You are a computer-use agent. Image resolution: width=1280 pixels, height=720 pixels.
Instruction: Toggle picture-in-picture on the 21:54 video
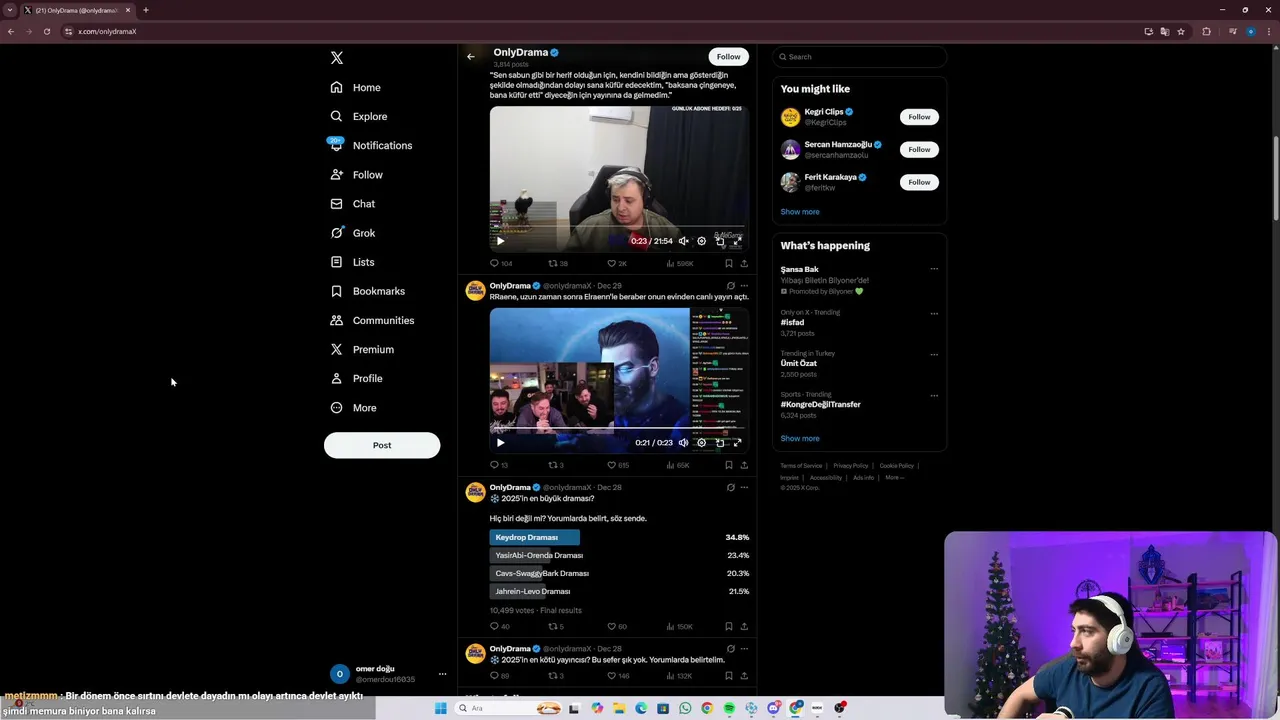pos(719,241)
